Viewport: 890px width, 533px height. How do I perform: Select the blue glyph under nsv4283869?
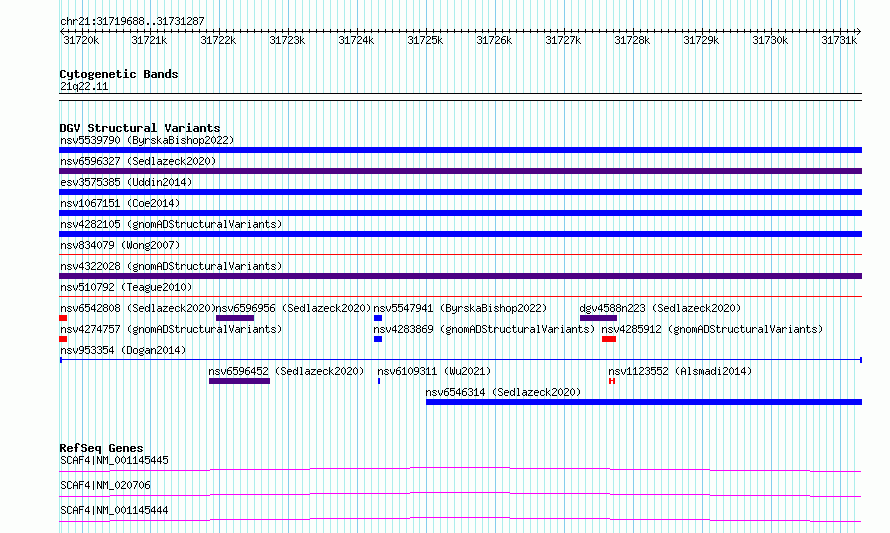point(378,339)
